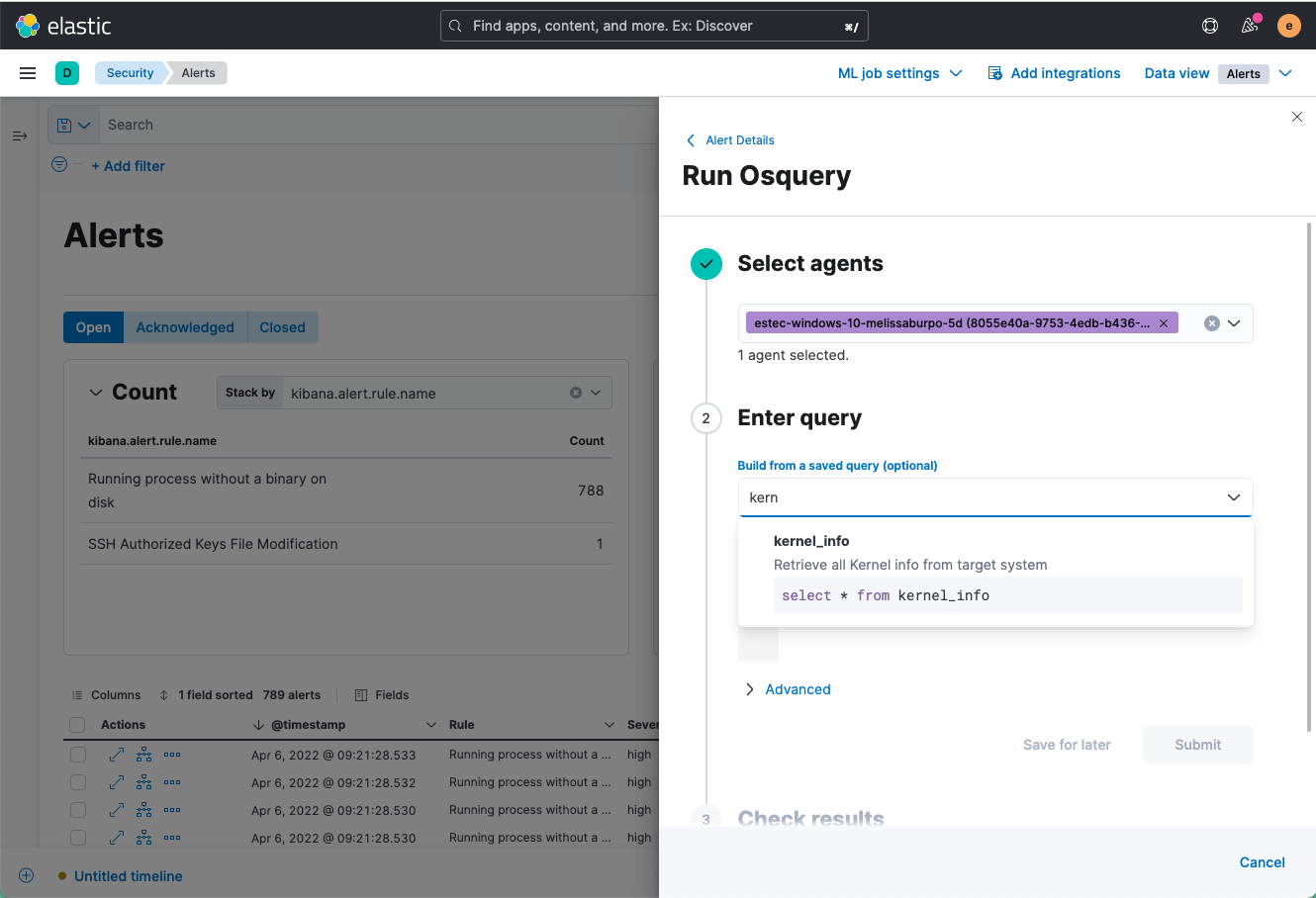Open the @timestamp column options
This screenshot has width=1316, height=898.
click(x=431, y=725)
